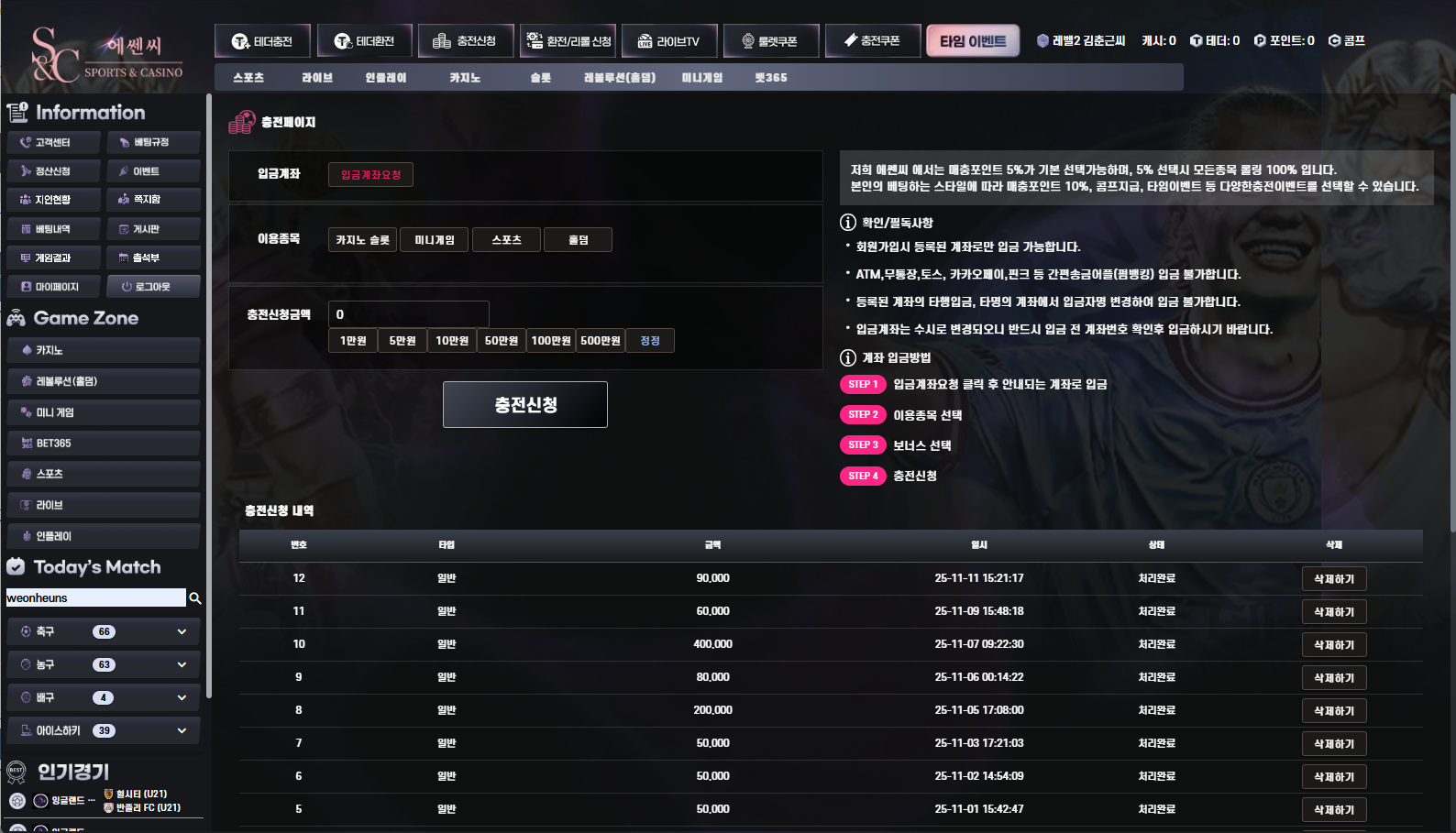
Task: Switch to the 슬롯 navigation tab
Action: 540,78
